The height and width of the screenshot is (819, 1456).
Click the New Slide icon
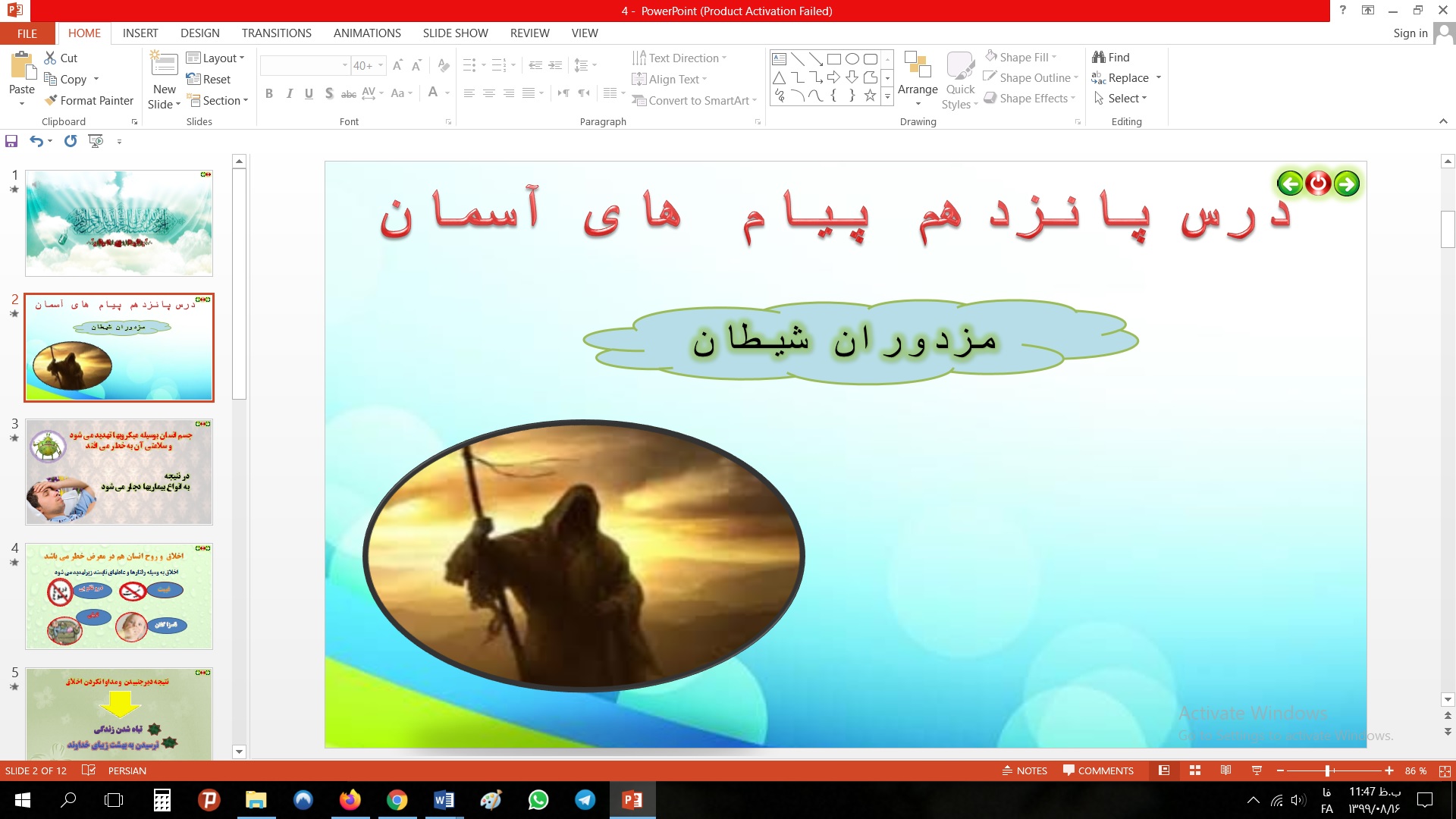(x=165, y=64)
